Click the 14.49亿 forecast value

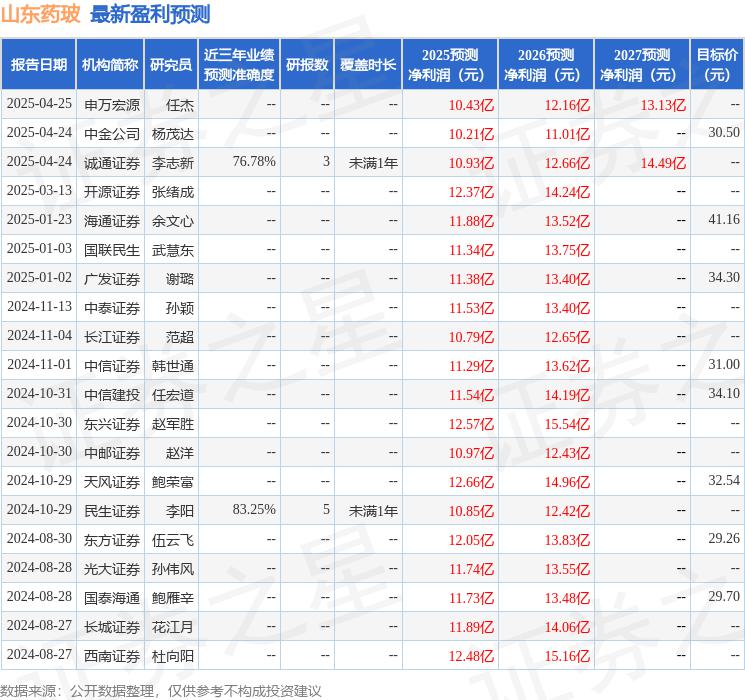pos(663,163)
